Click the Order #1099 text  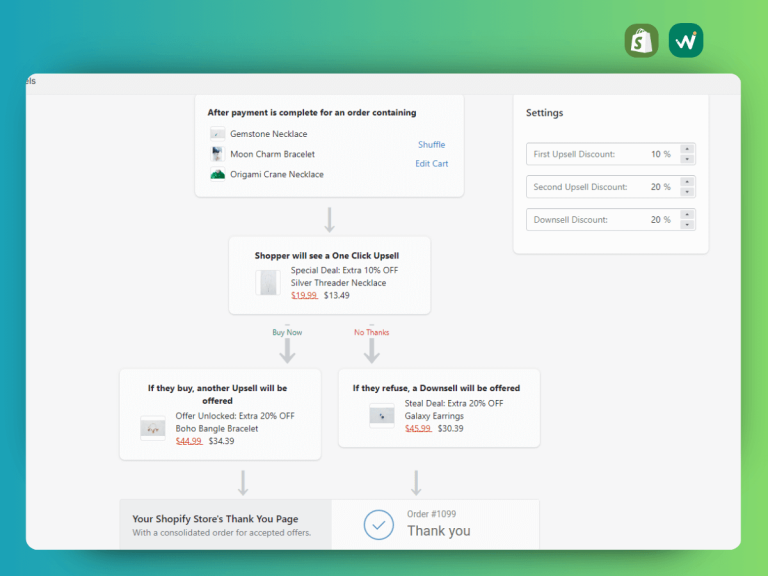(432, 514)
